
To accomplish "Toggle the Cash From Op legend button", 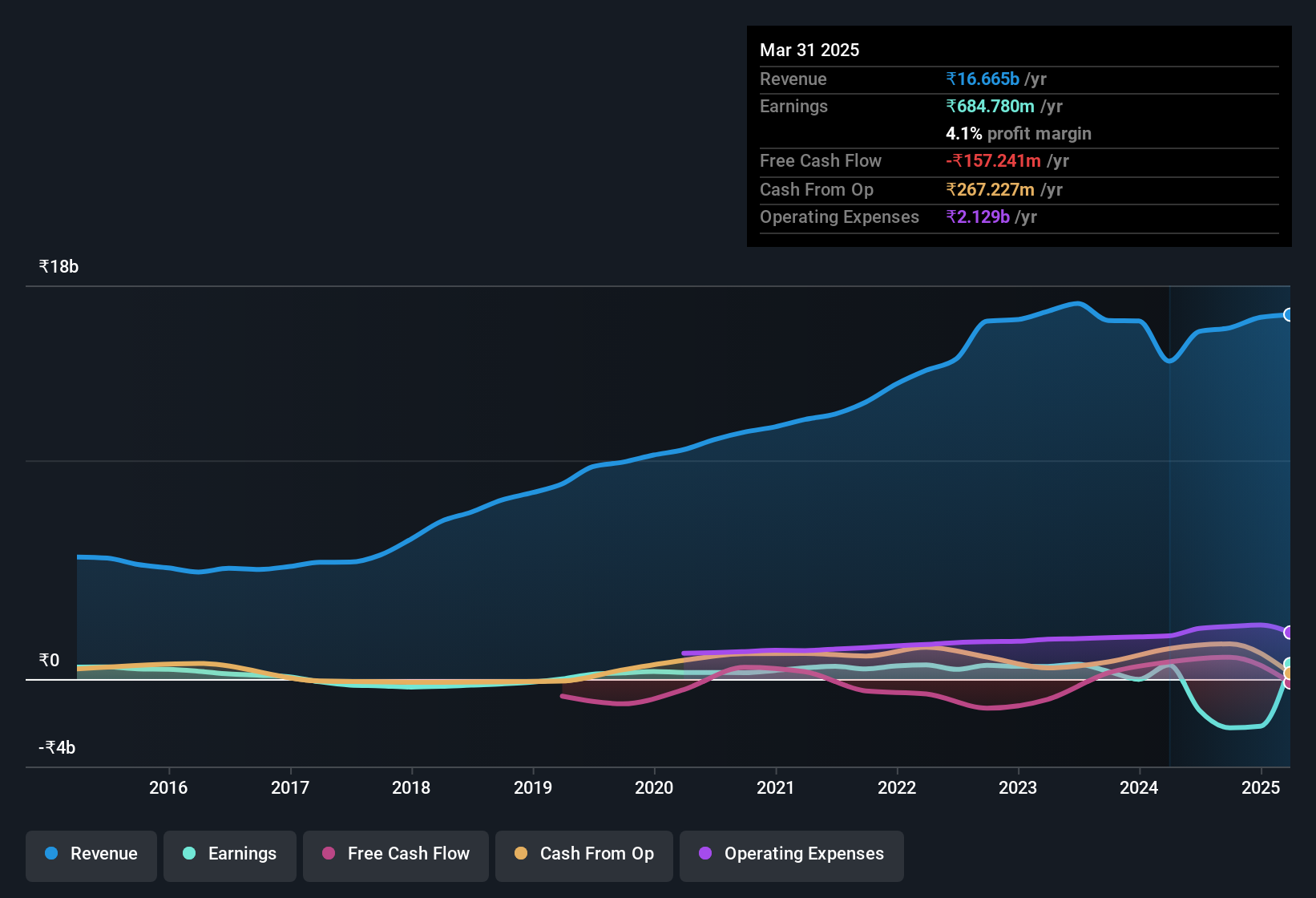I will (584, 856).
